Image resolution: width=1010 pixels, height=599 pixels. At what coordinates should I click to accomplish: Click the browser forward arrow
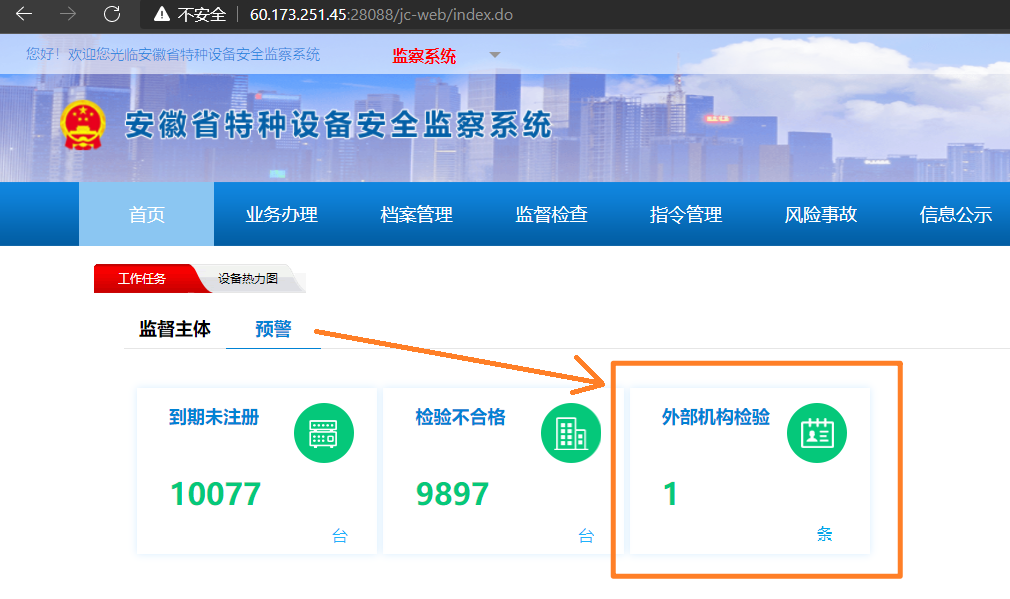(x=68, y=14)
